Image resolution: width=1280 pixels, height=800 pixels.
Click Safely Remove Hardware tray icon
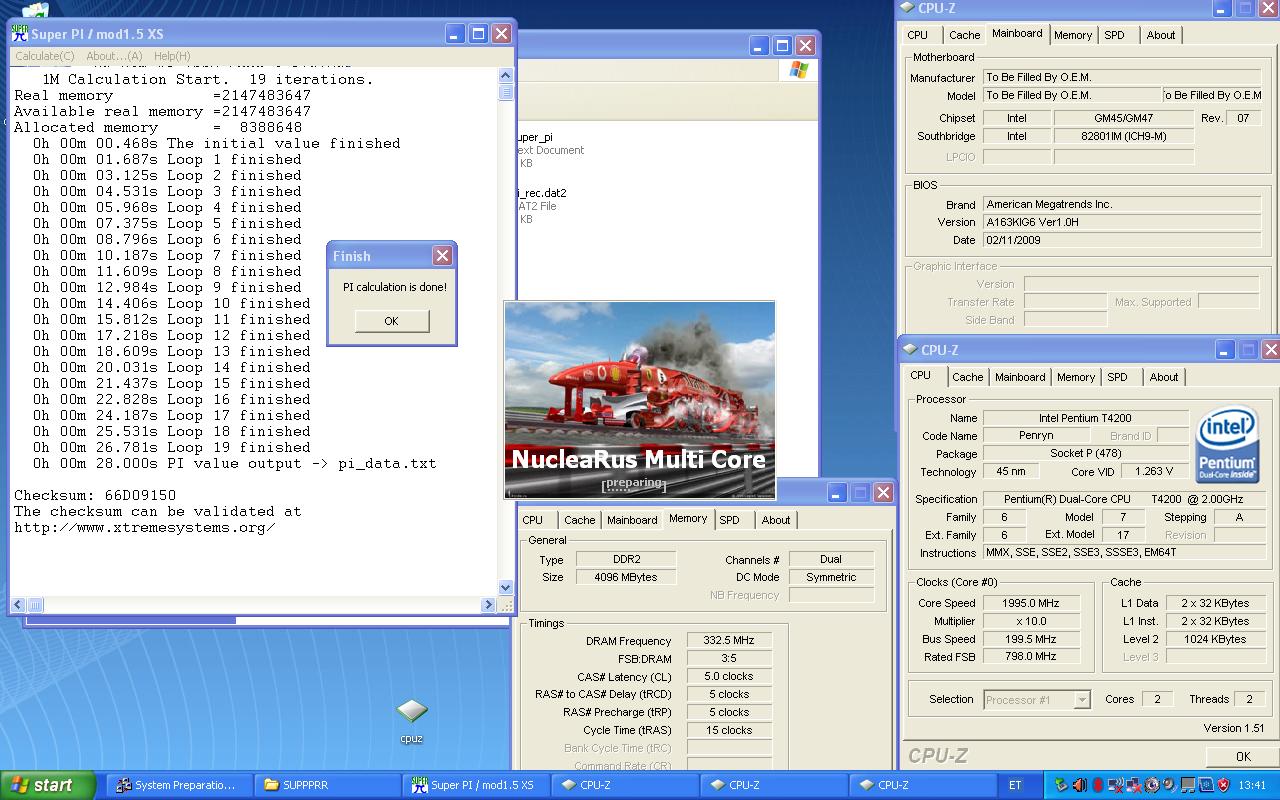[1061, 785]
